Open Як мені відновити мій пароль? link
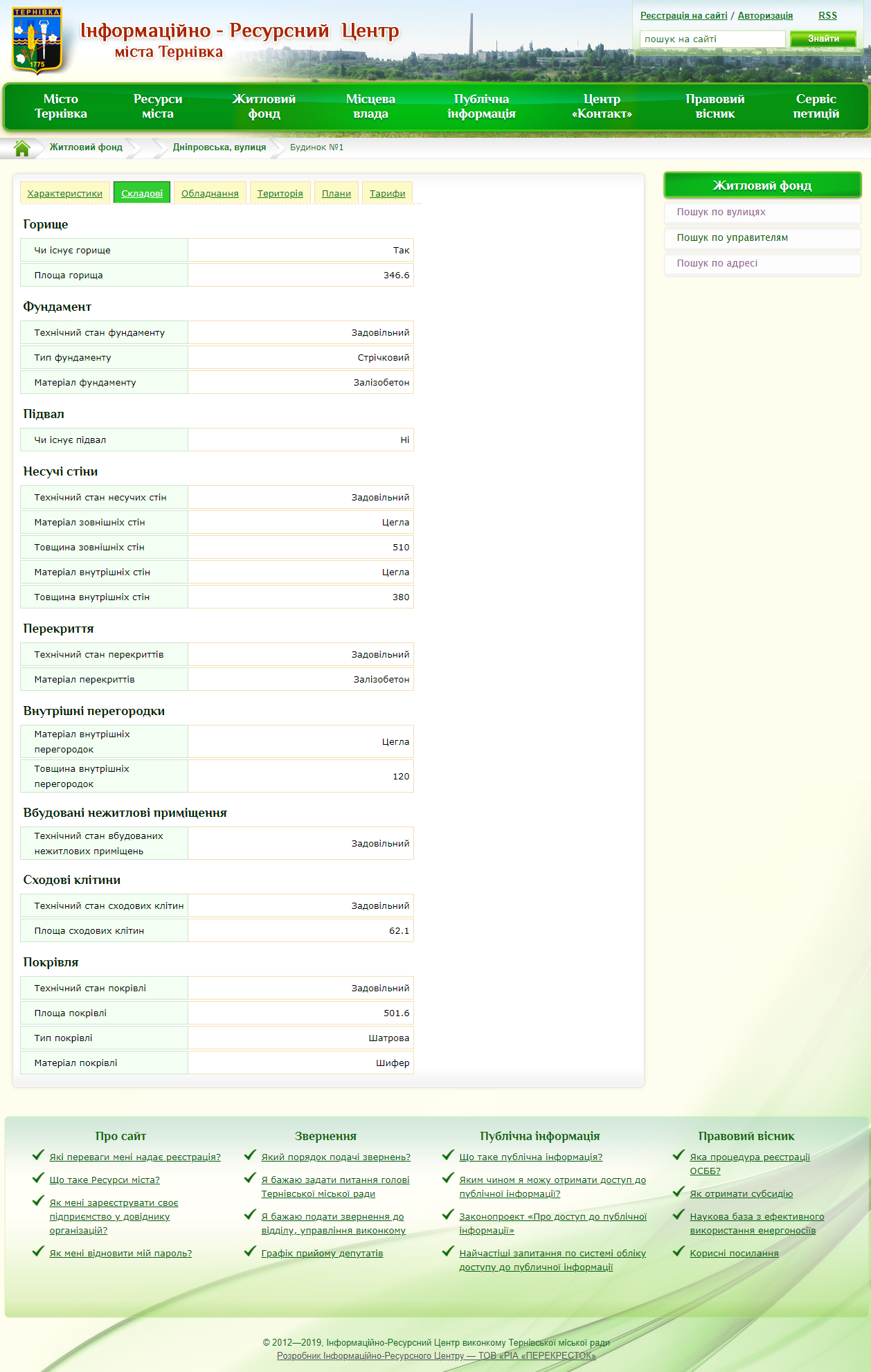The height and width of the screenshot is (1372, 871). (120, 1253)
